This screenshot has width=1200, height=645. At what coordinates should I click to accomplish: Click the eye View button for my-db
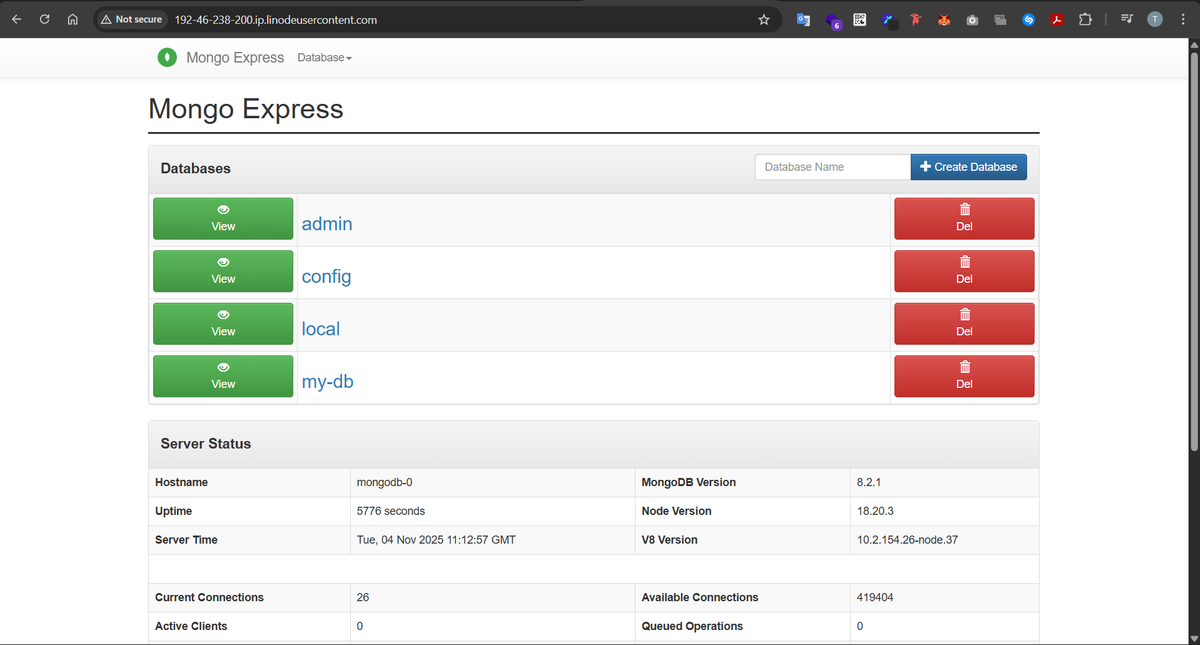[223, 376]
